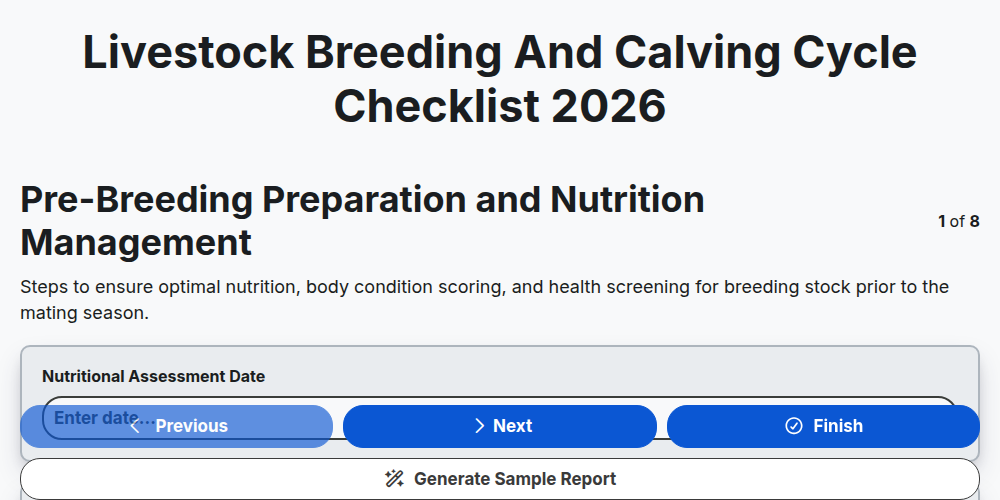This screenshot has height=500, width=1000.
Task: Click the Nutritional Assessment Date label
Action: coord(153,376)
